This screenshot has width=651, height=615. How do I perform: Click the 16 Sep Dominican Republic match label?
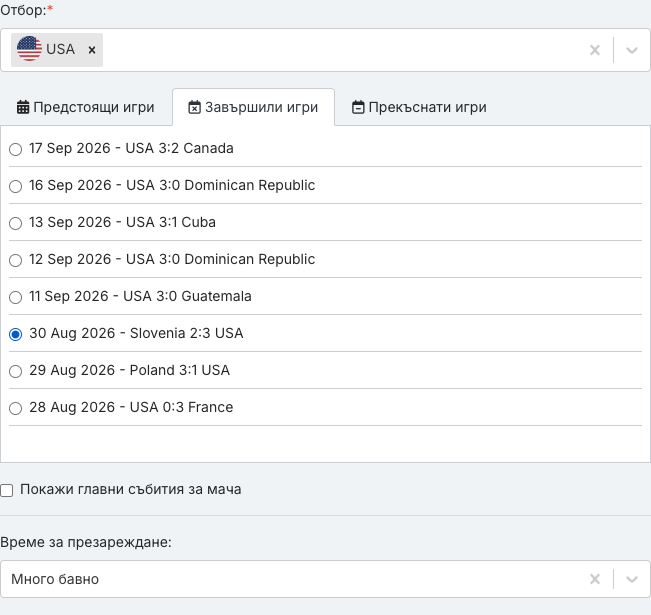click(172, 185)
